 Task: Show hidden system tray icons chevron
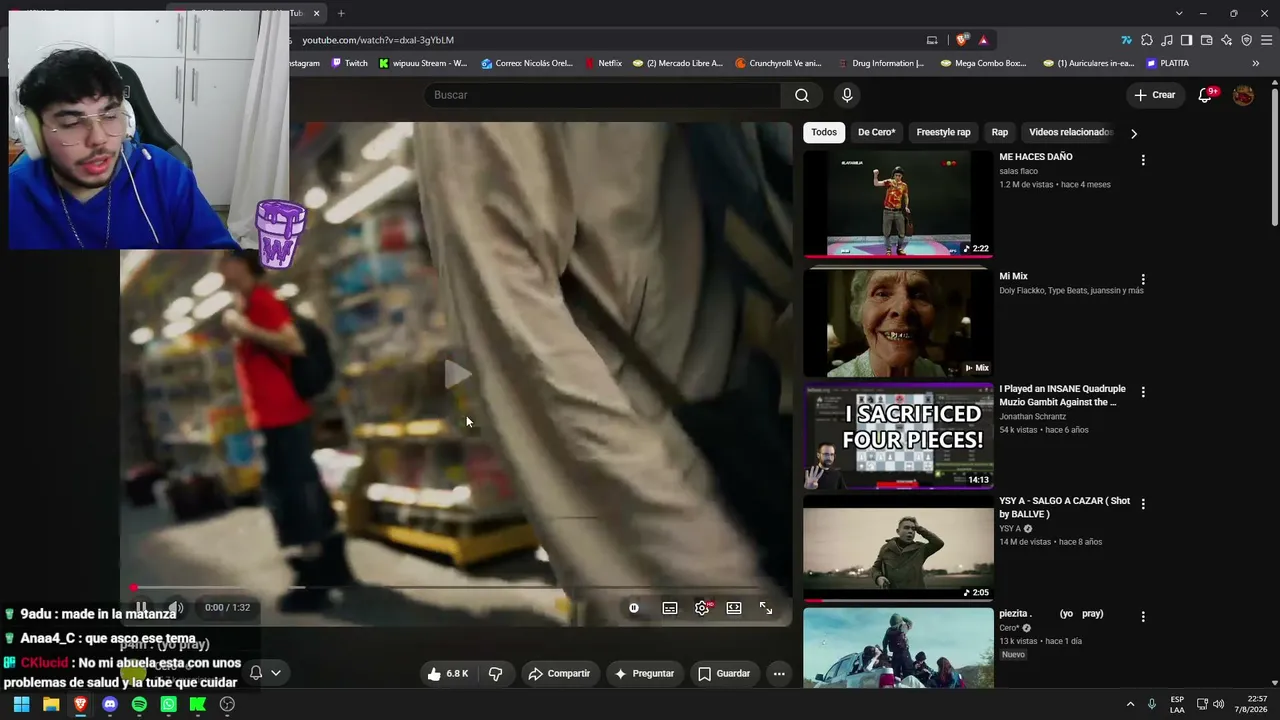1130,704
